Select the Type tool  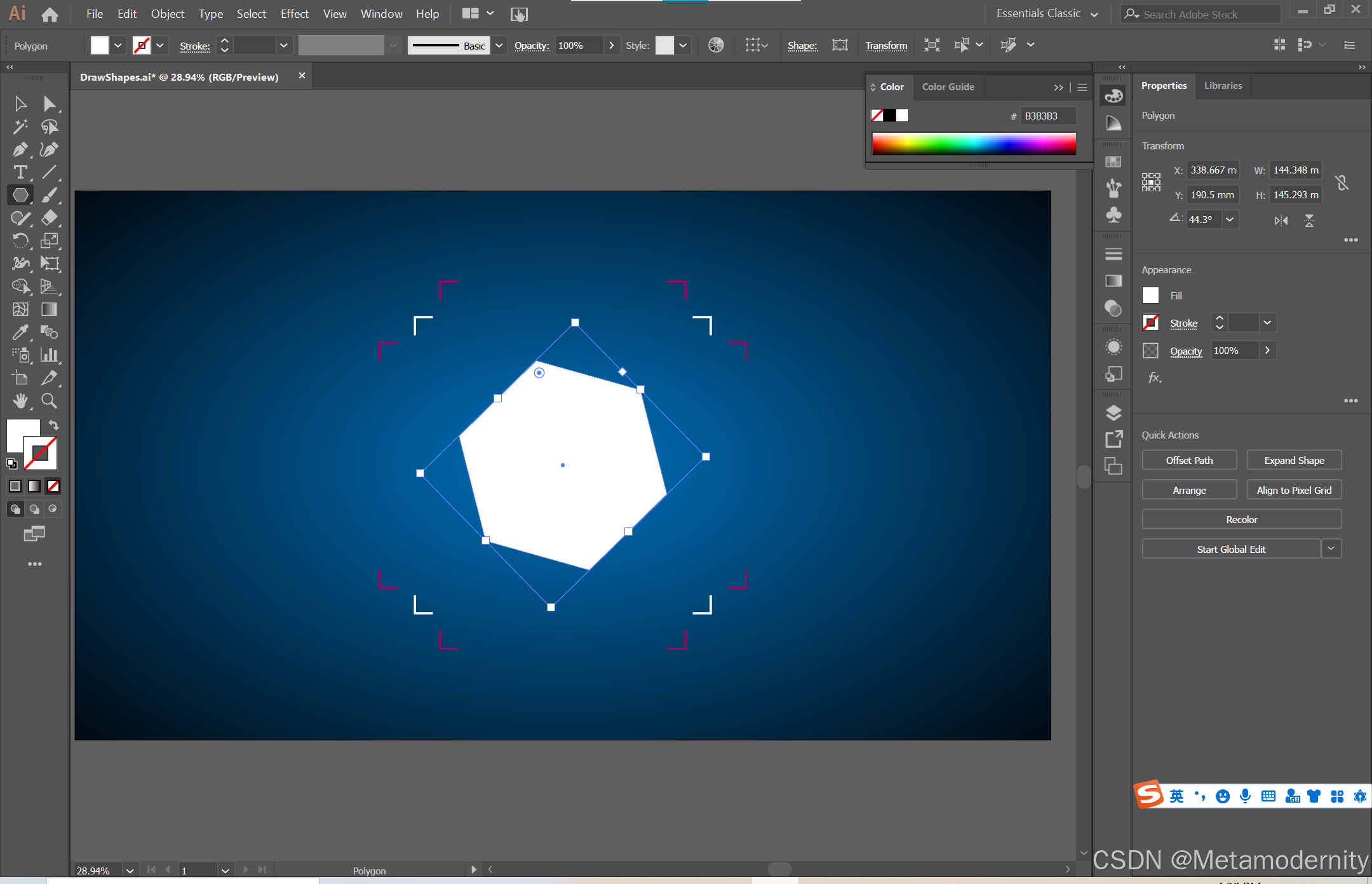click(20, 172)
